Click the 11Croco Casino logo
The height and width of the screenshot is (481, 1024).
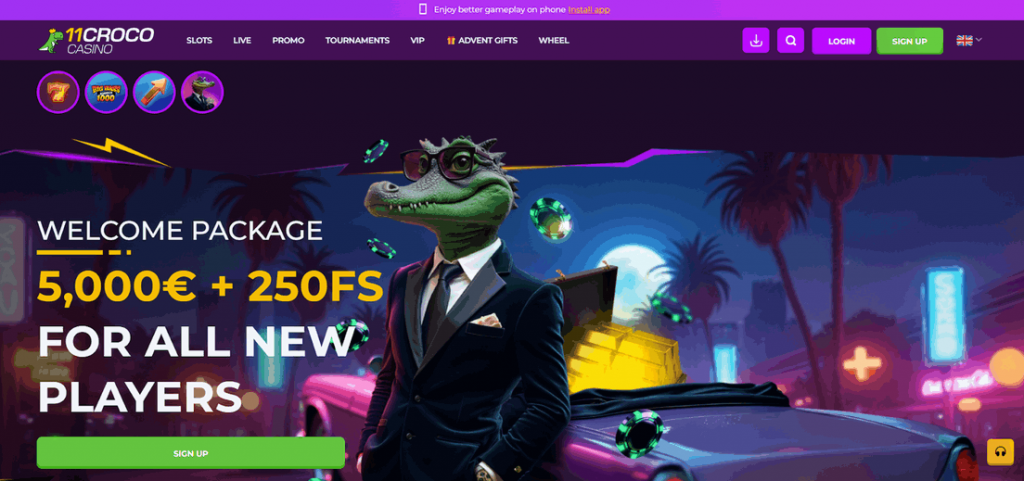(x=96, y=40)
